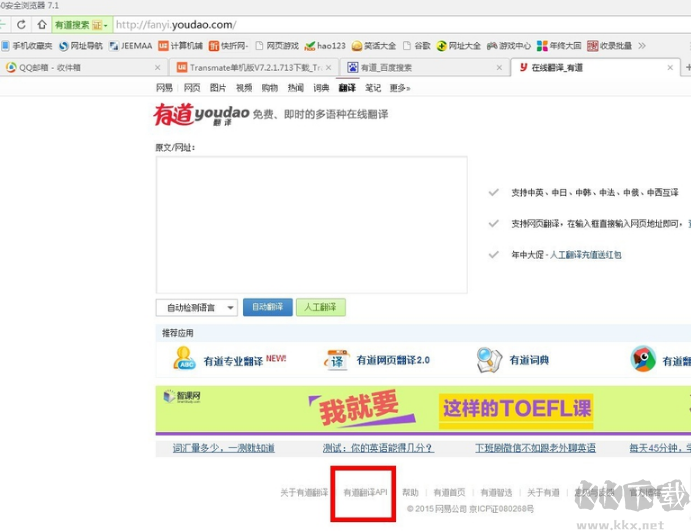Expand more bookmarks chevron

click(x=642, y=46)
